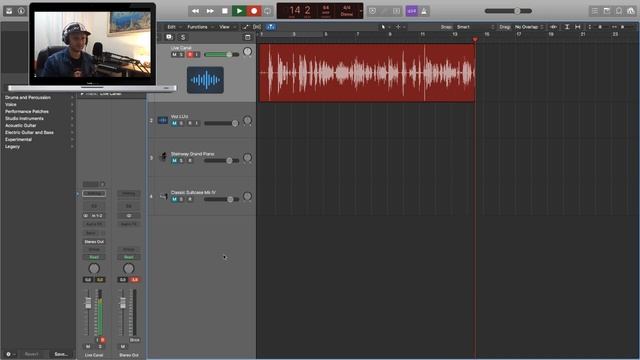Mute the Live Canal track
The height and width of the screenshot is (360, 640).
pyautogui.click(x=174, y=55)
